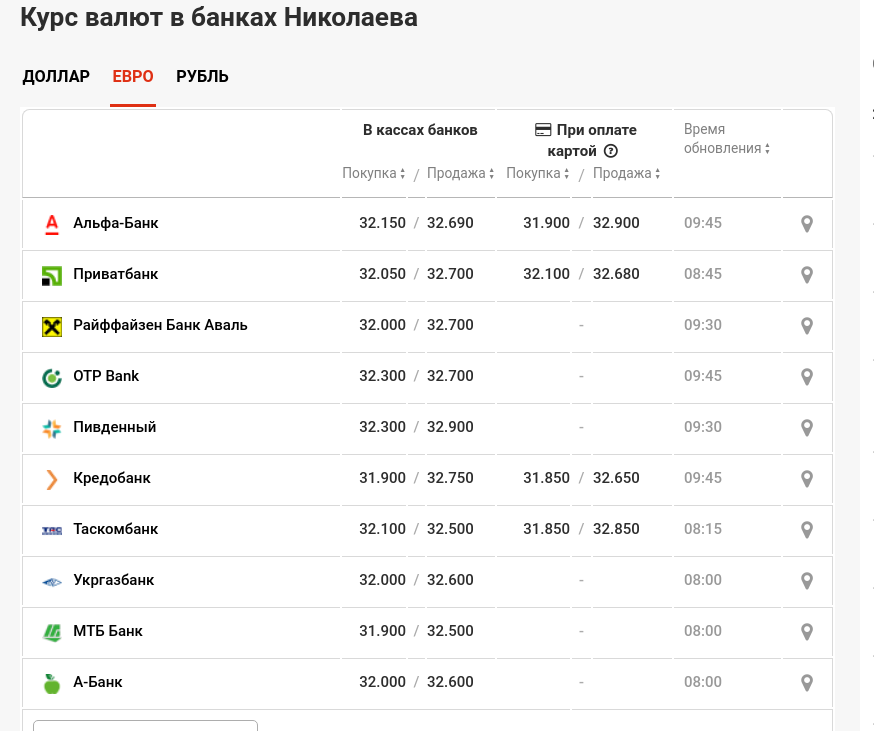Click the card payment help question icon
This screenshot has width=874, height=731.
pyautogui.click(x=611, y=151)
